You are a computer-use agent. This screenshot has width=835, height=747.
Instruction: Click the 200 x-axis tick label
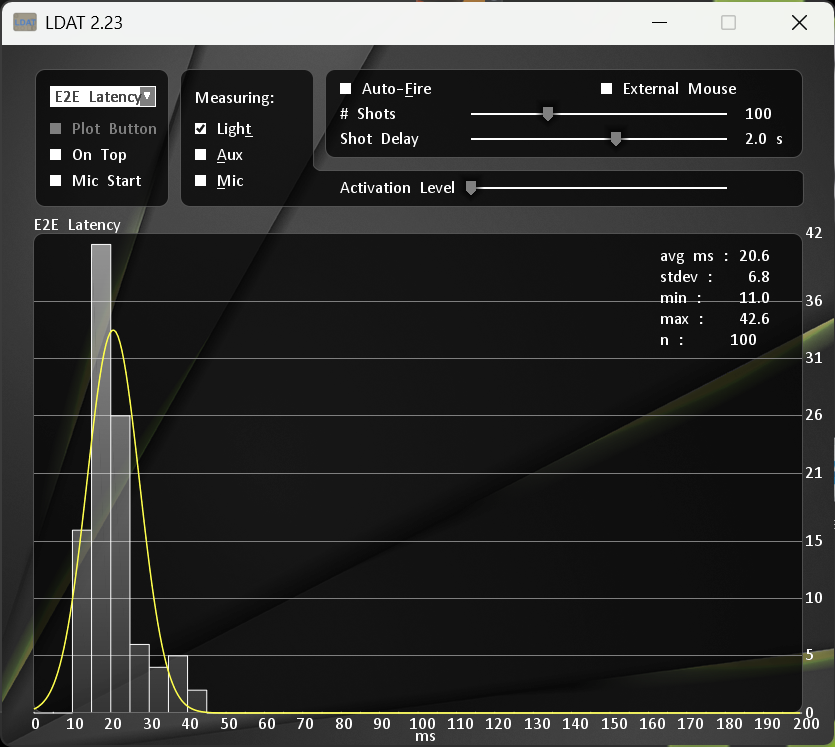tap(806, 724)
